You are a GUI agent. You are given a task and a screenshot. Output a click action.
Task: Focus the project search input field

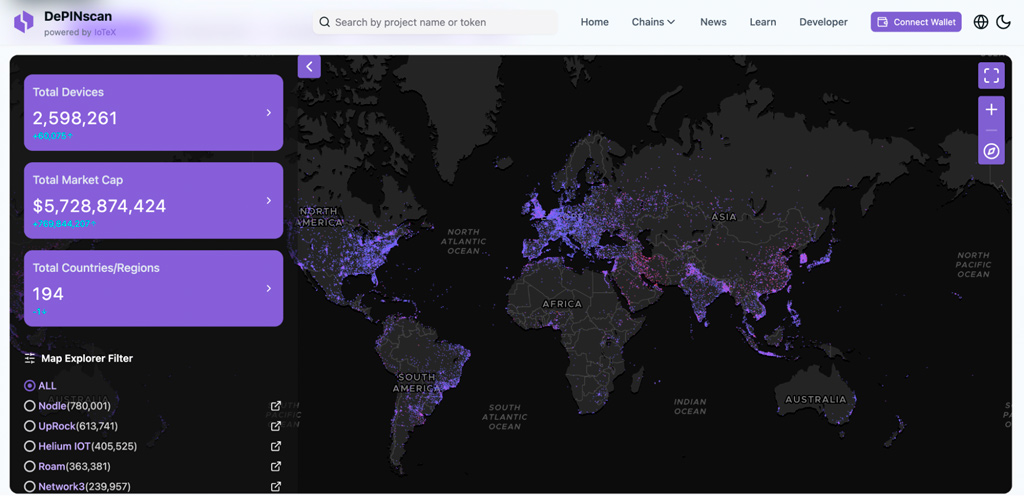pos(435,22)
